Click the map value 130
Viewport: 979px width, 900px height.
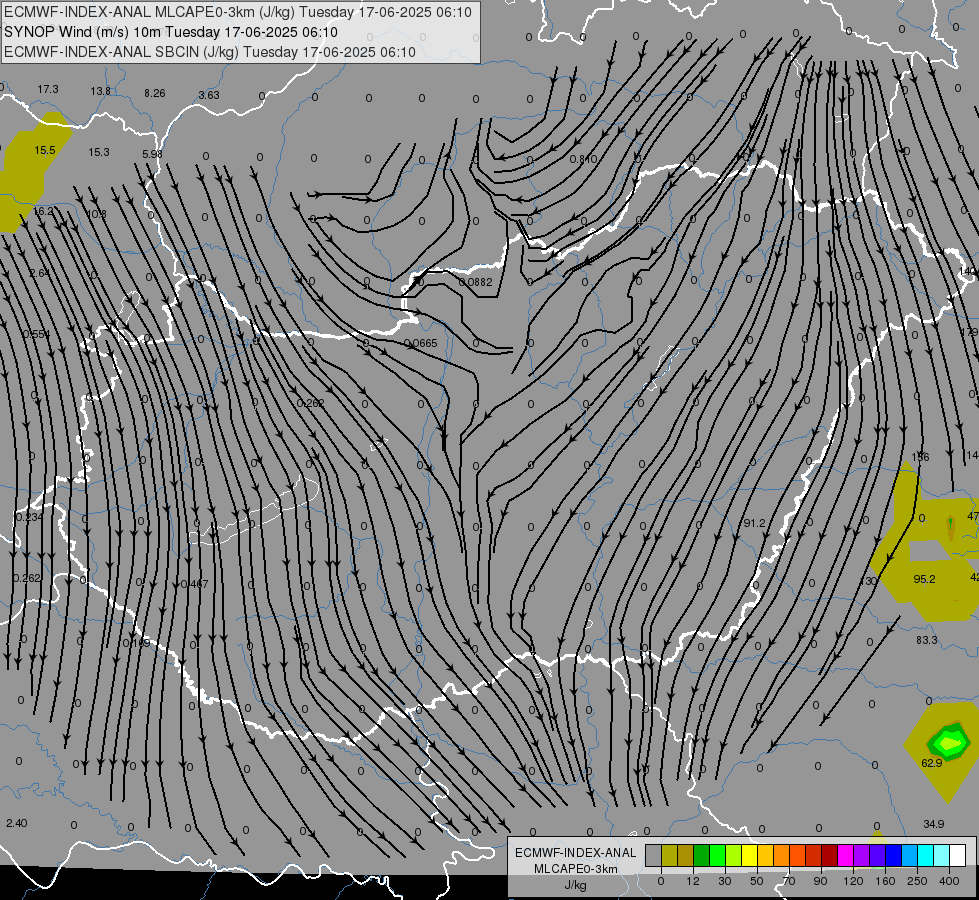pyautogui.click(x=868, y=581)
